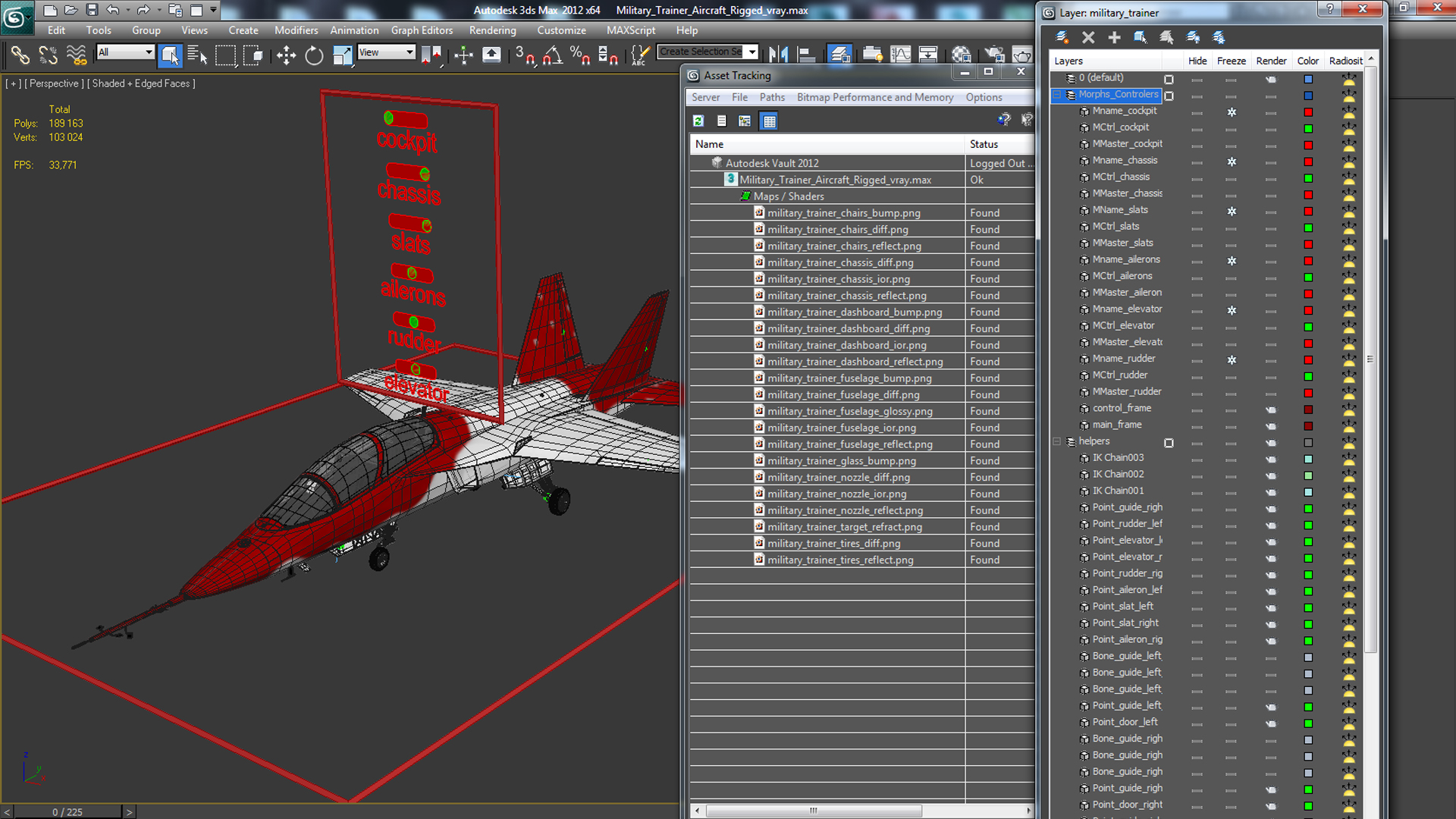
Task: Toggle Window/Crossing selection mode
Action: point(253,55)
